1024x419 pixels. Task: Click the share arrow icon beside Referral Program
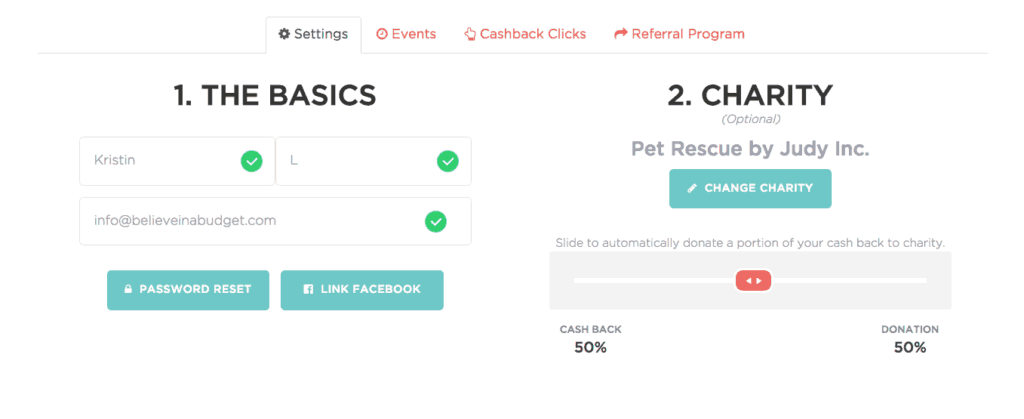pos(620,34)
